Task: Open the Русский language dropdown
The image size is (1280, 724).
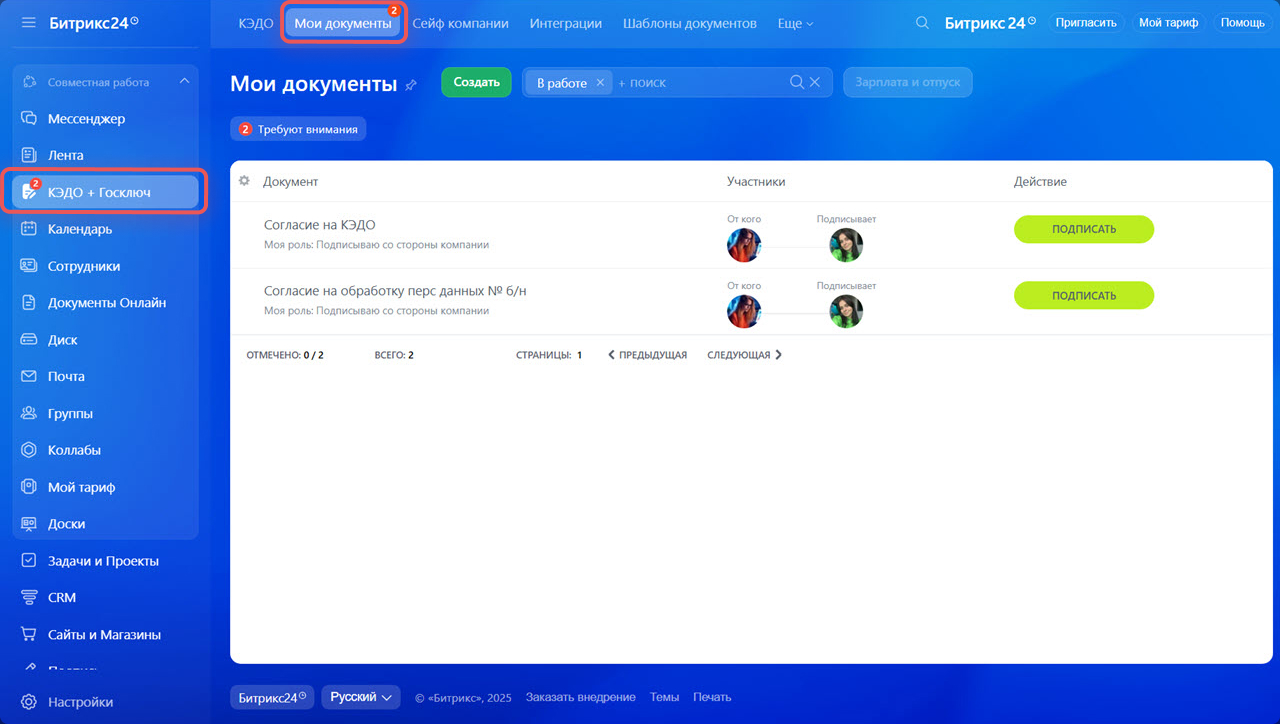Action: (x=361, y=697)
